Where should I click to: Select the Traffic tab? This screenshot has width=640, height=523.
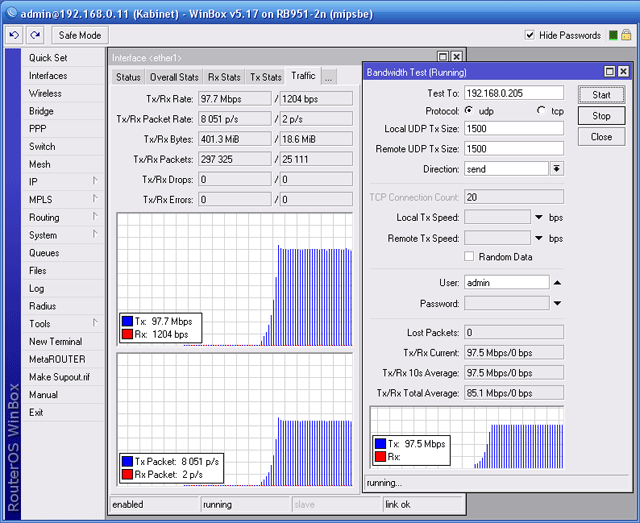click(303, 76)
